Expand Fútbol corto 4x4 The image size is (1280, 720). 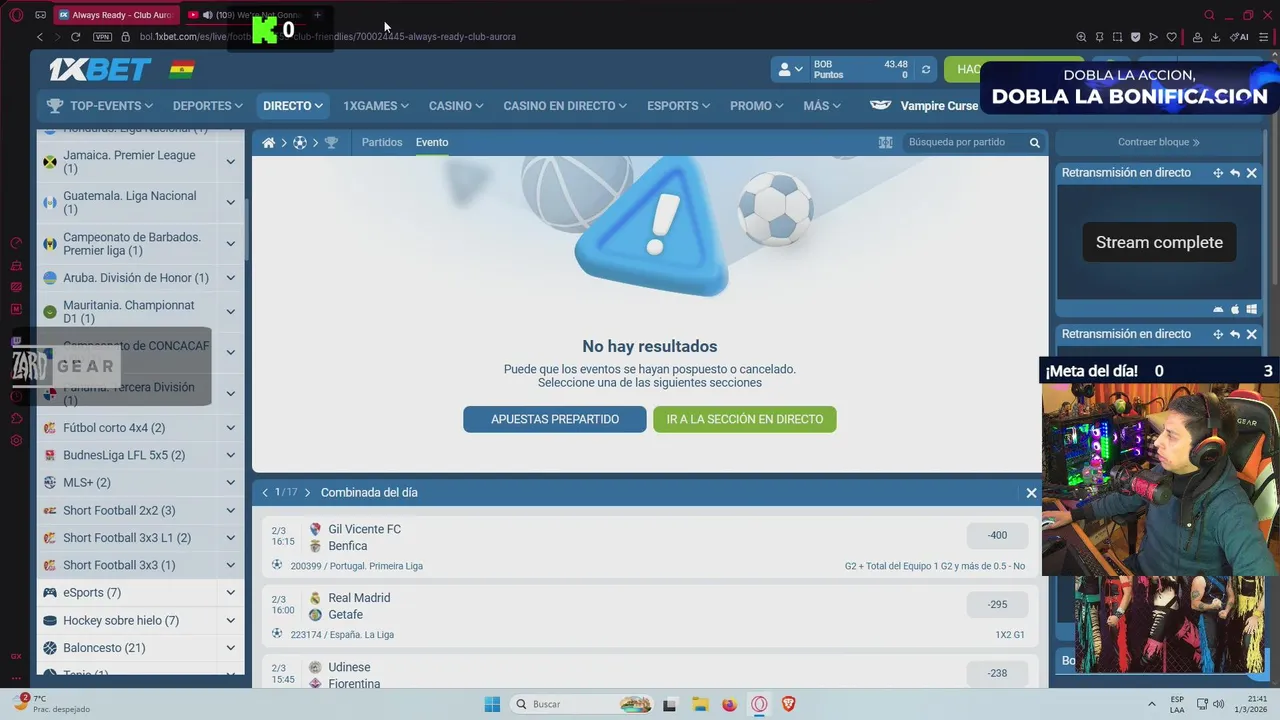(x=230, y=428)
